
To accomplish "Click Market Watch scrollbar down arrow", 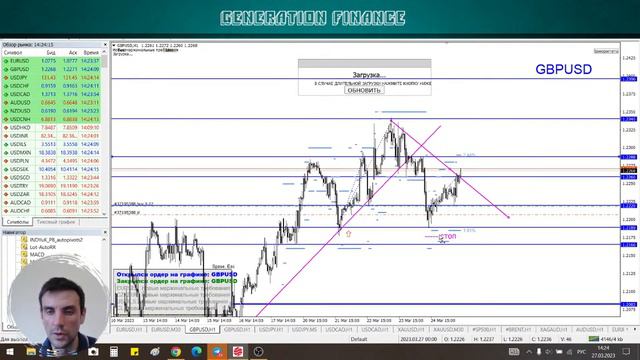I will [104, 213].
